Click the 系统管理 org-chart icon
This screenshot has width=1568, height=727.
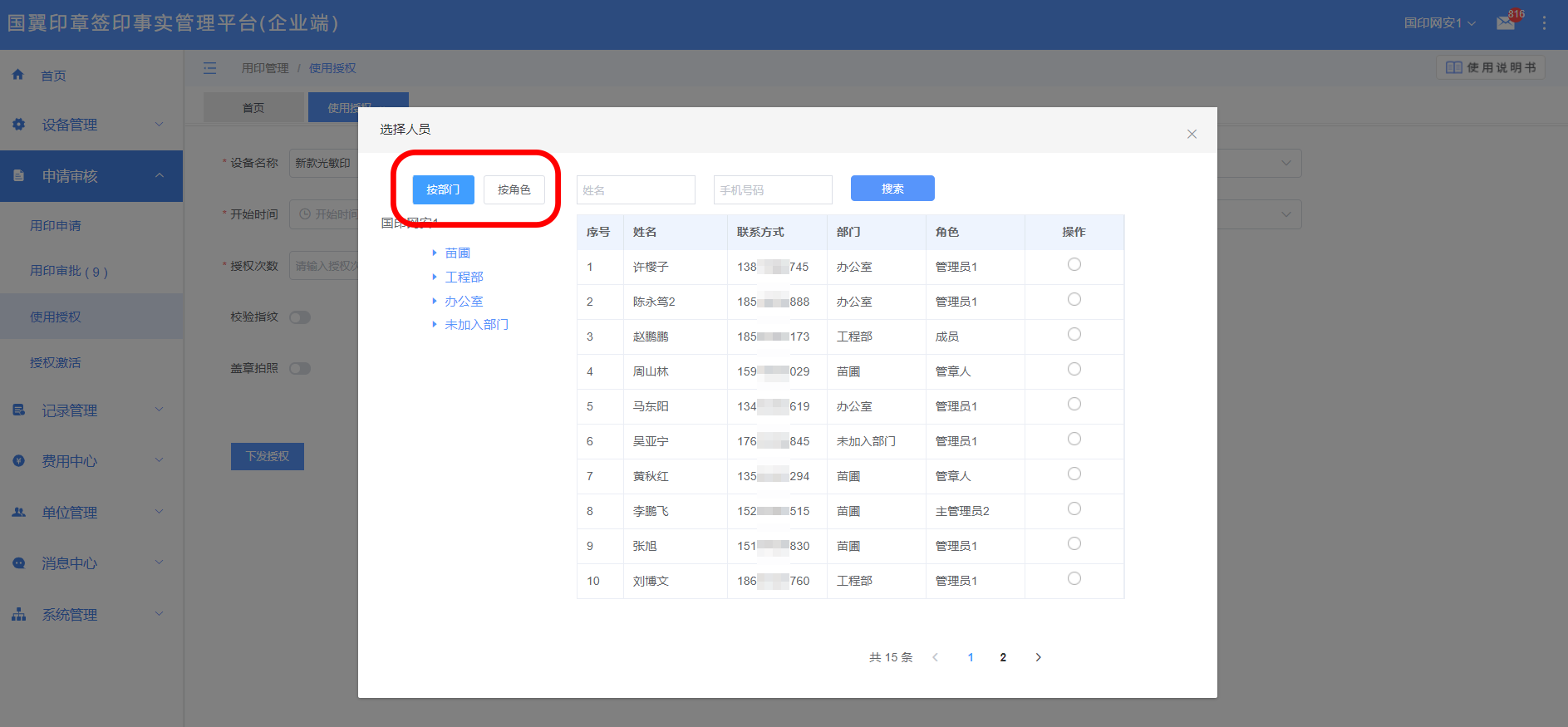(18, 615)
